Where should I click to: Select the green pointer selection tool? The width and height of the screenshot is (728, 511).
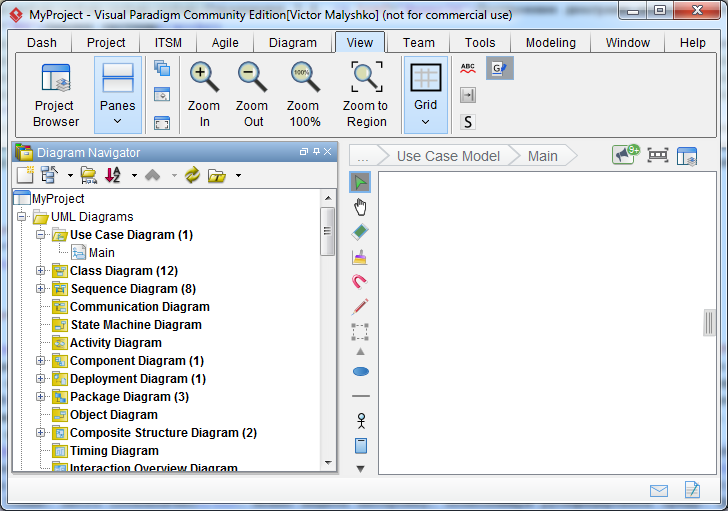[360, 182]
